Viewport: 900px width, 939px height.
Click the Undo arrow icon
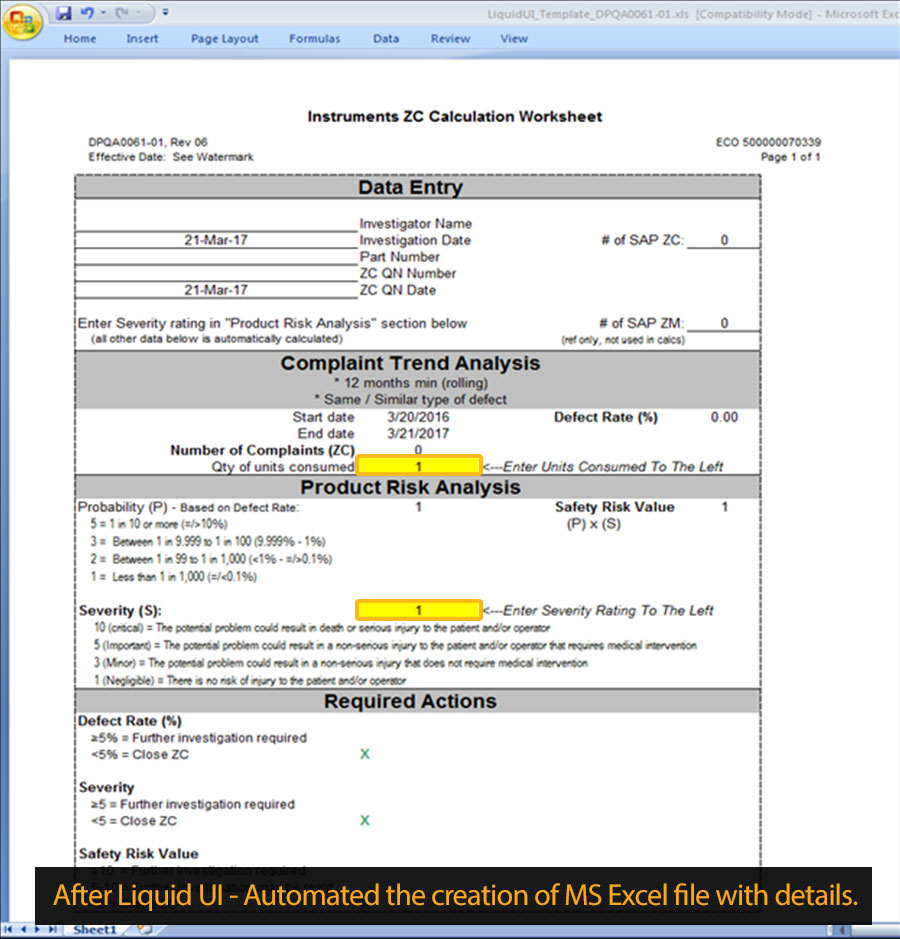tap(86, 13)
